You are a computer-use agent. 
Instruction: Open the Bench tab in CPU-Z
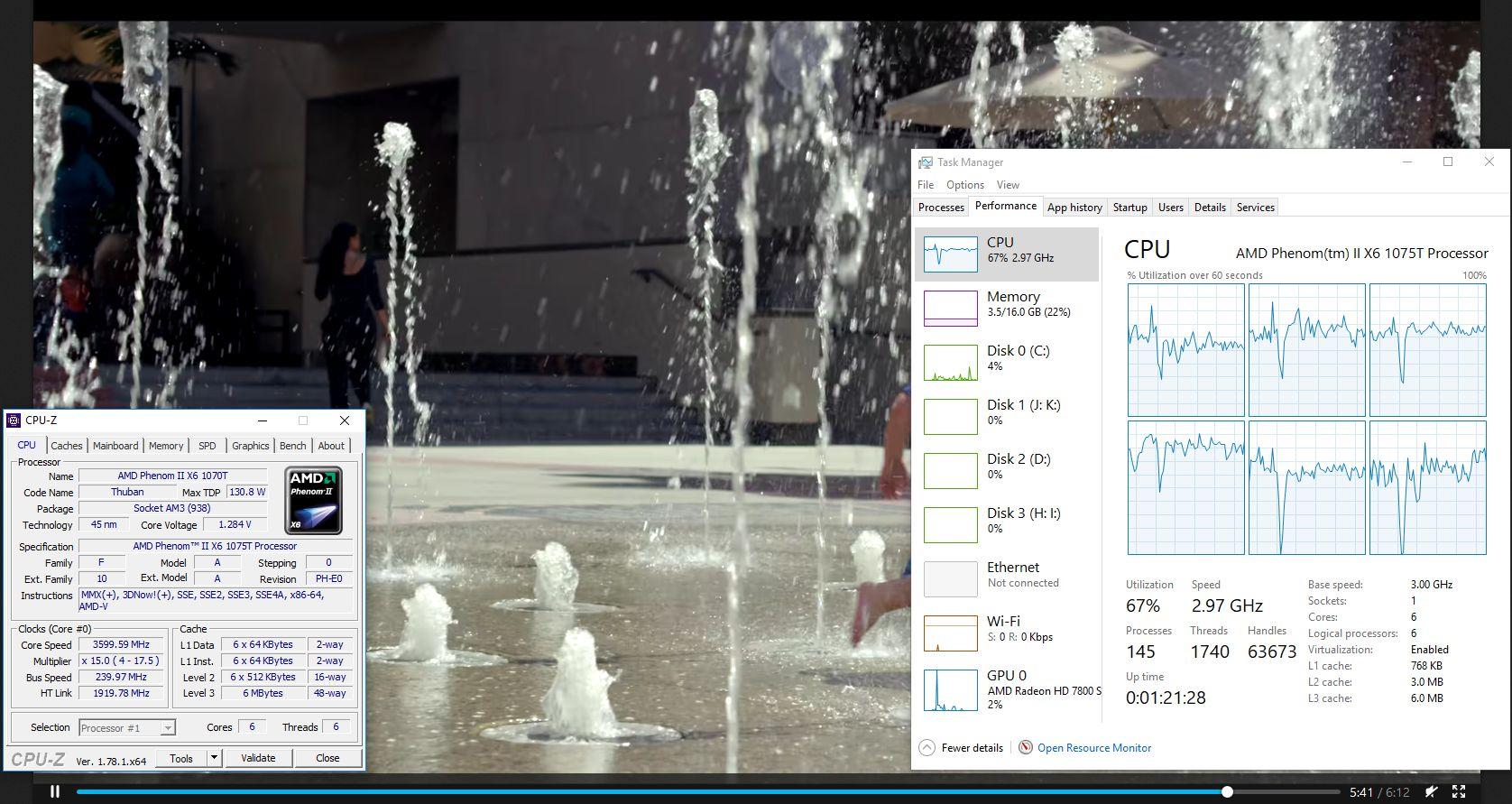292,446
